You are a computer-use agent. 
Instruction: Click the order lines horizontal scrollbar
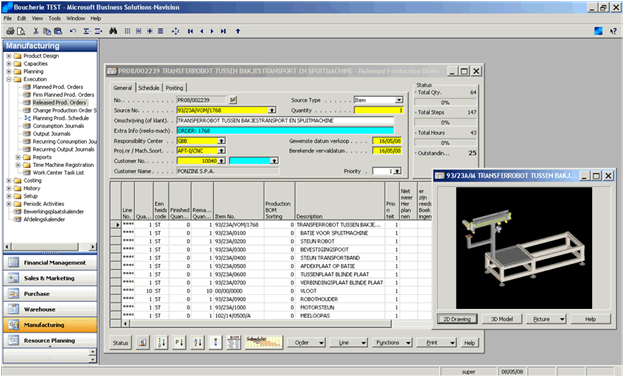click(x=257, y=324)
